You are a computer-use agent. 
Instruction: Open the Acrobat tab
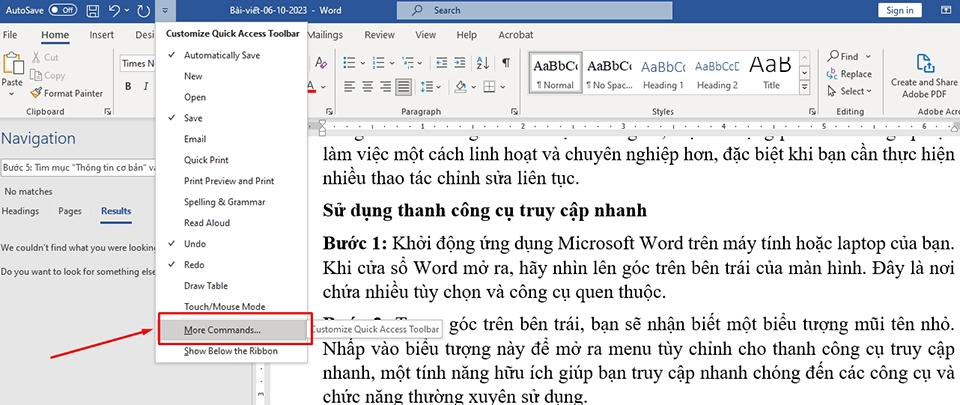(x=516, y=35)
